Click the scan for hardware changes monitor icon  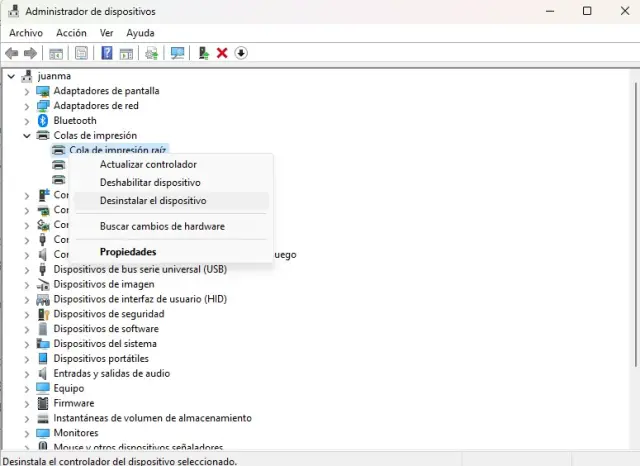[x=178, y=53]
